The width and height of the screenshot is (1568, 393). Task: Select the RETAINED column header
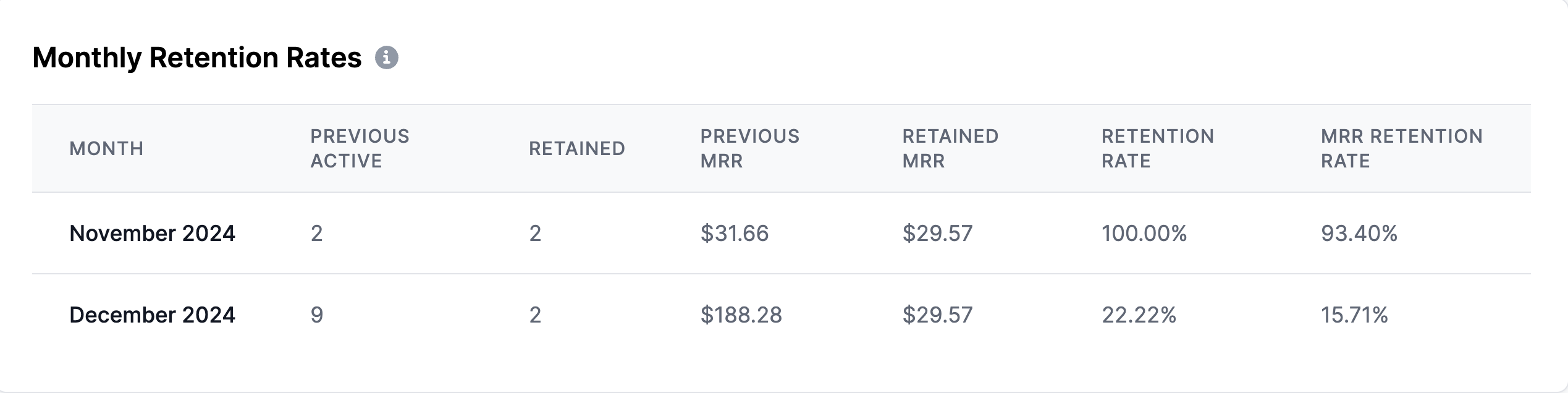click(x=576, y=148)
